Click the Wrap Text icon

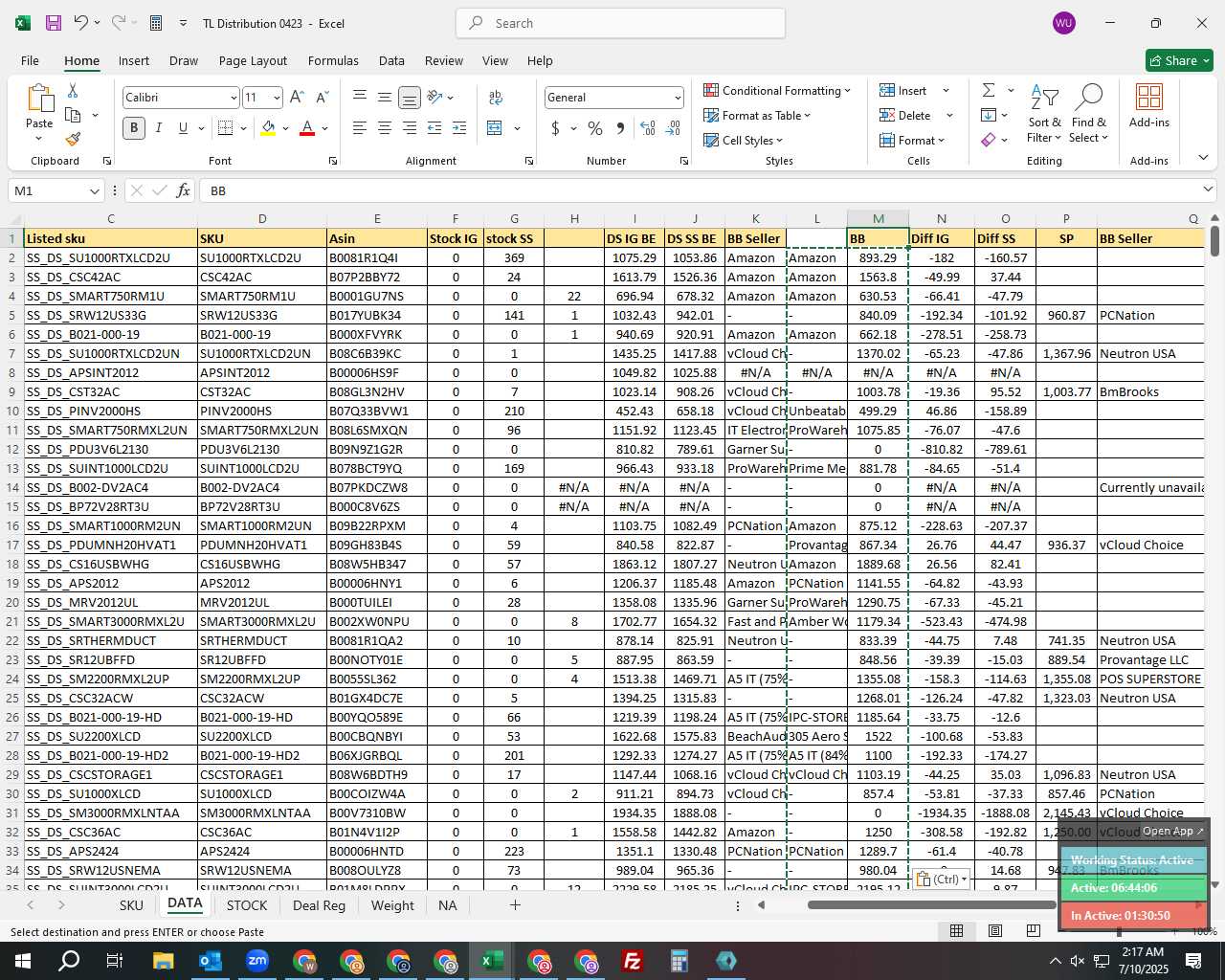click(x=496, y=98)
